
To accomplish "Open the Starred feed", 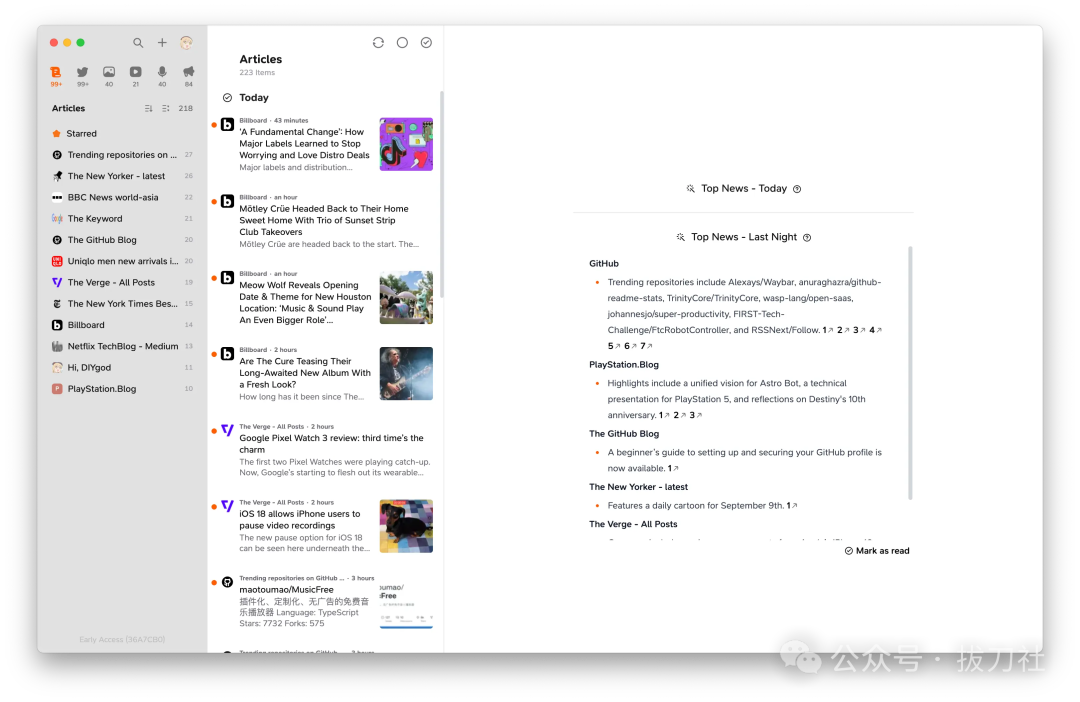I will click(123, 134).
